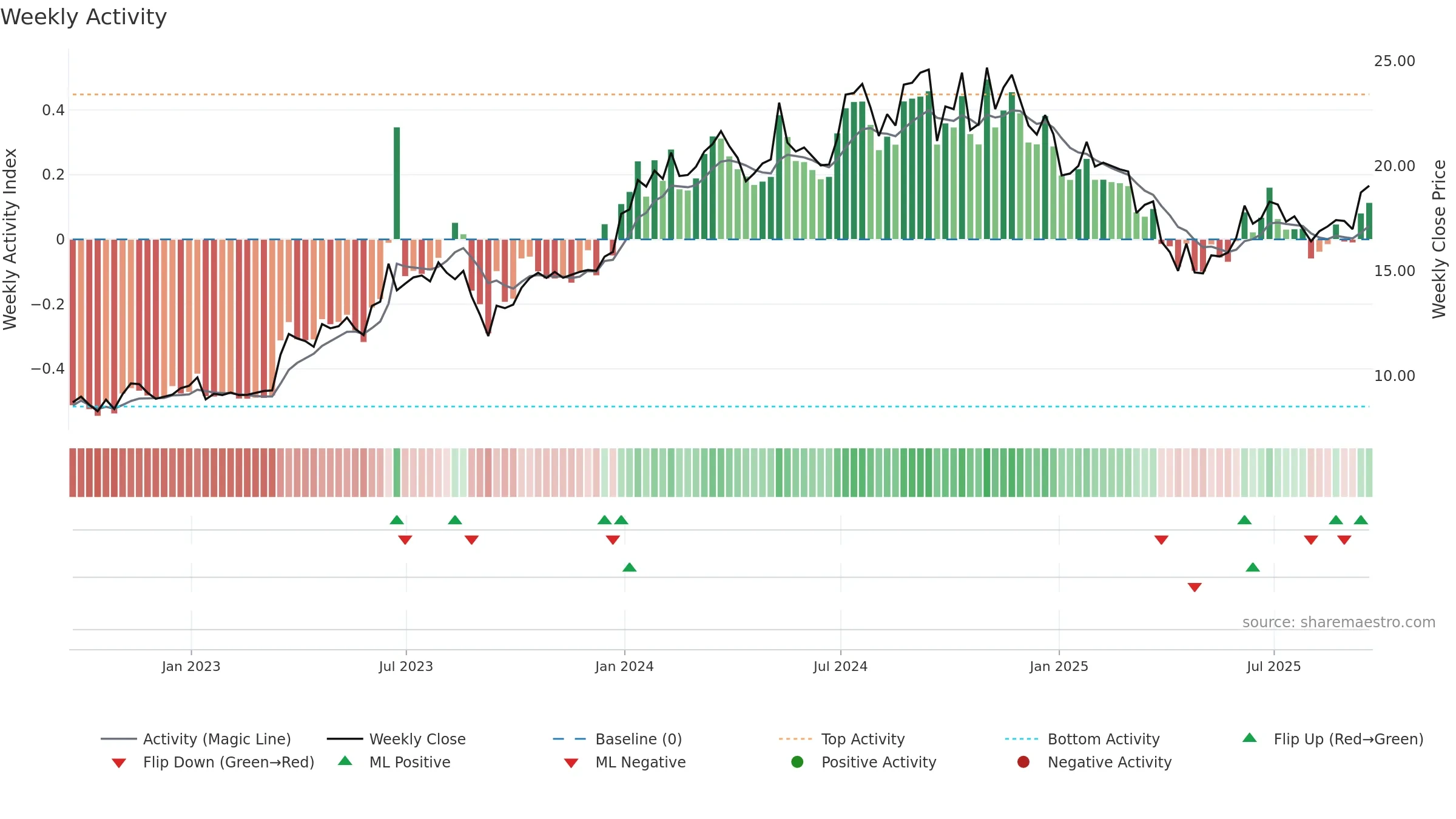Click the 10.00 price axis label

pyautogui.click(x=1394, y=376)
